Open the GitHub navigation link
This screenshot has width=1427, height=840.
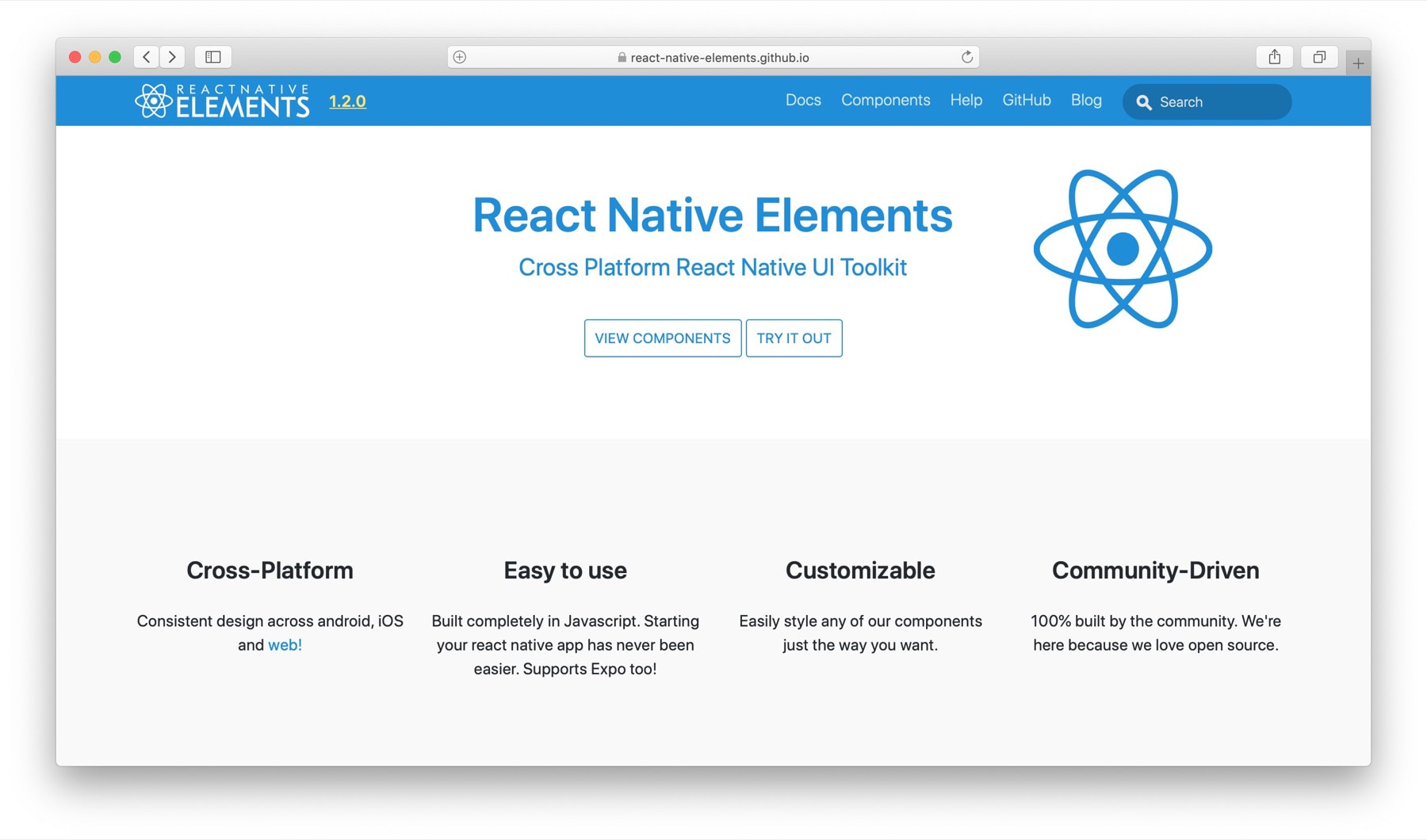coord(1027,100)
